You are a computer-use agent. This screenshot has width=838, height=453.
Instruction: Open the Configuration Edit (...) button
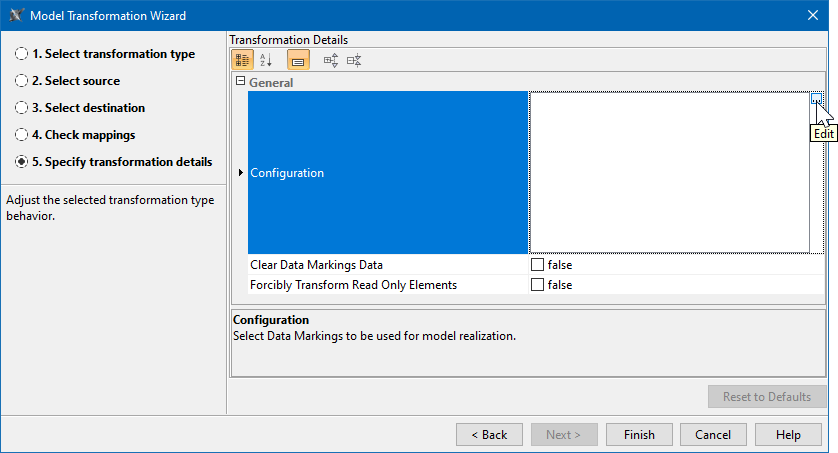click(x=816, y=99)
